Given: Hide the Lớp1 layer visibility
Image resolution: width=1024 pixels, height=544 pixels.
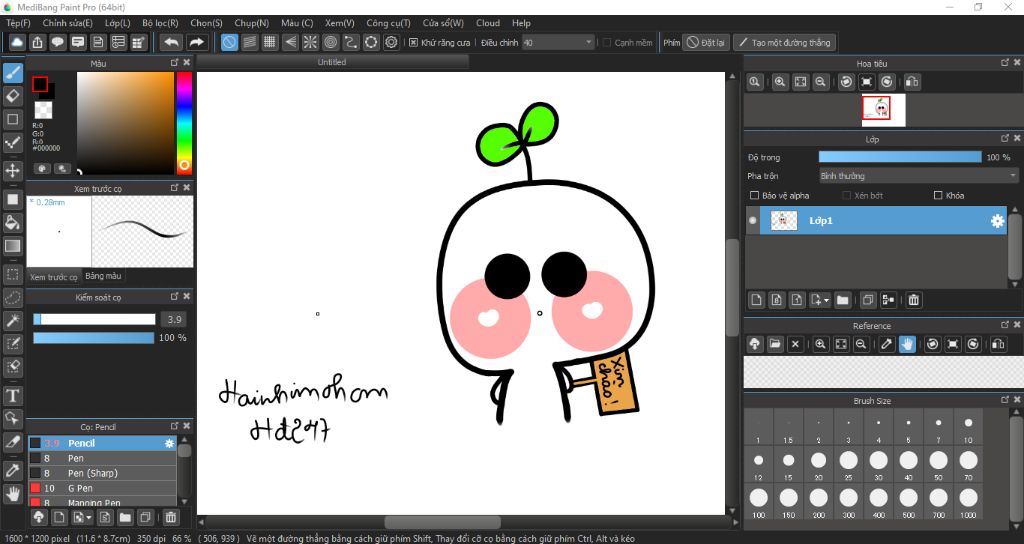Looking at the screenshot, I should (753, 221).
